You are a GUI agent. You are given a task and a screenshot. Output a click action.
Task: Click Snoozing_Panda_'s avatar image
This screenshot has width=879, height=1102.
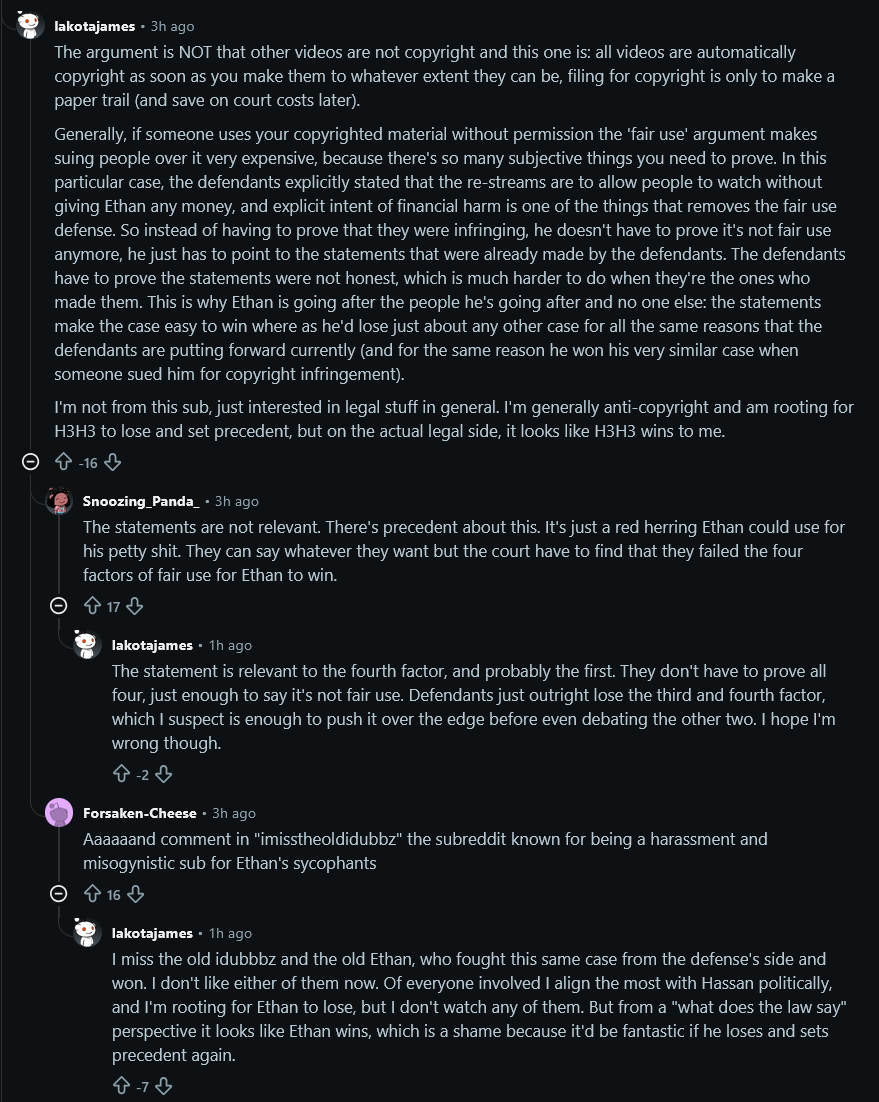pos(59,501)
